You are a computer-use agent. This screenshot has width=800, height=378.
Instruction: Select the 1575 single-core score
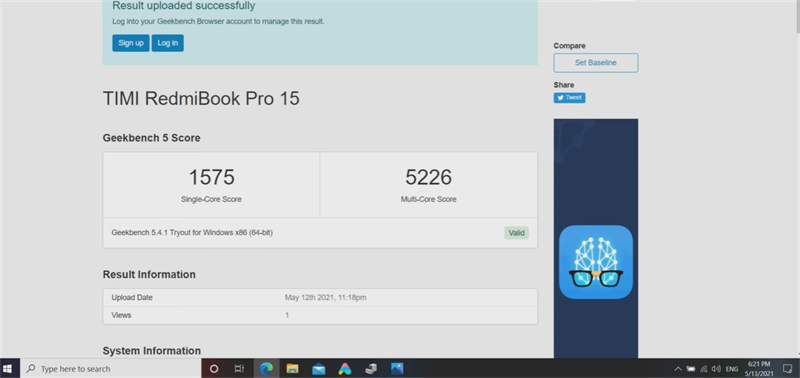coord(211,177)
